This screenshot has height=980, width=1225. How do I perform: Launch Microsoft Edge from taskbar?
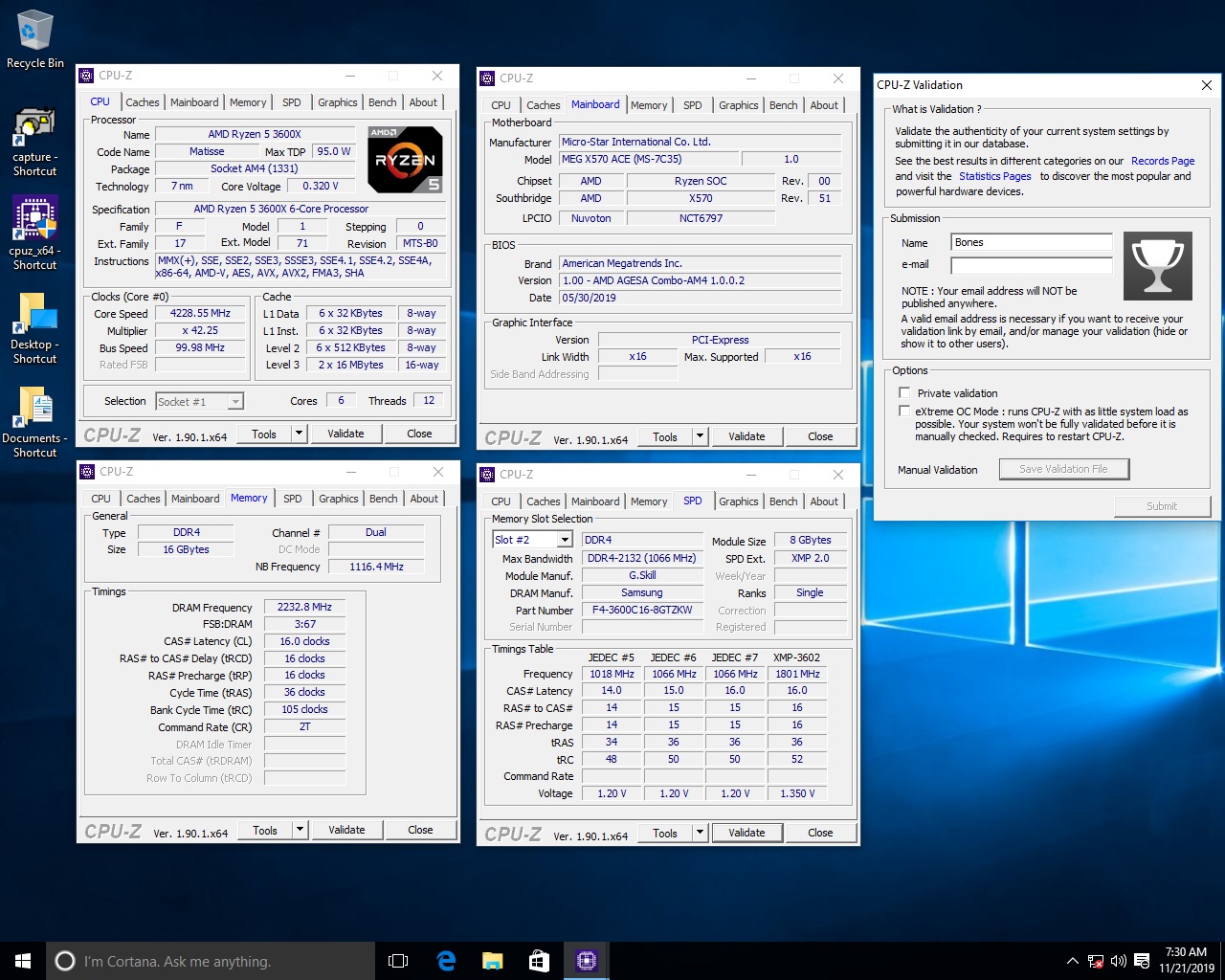[x=446, y=961]
